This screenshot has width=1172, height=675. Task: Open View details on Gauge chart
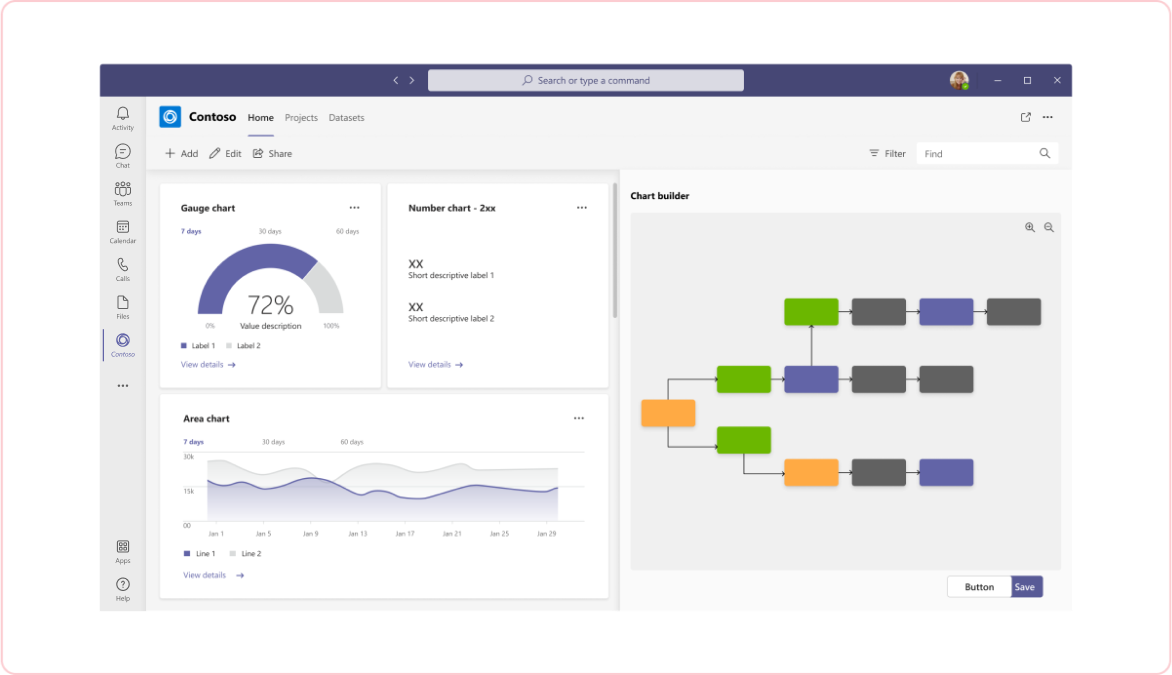click(208, 365)
